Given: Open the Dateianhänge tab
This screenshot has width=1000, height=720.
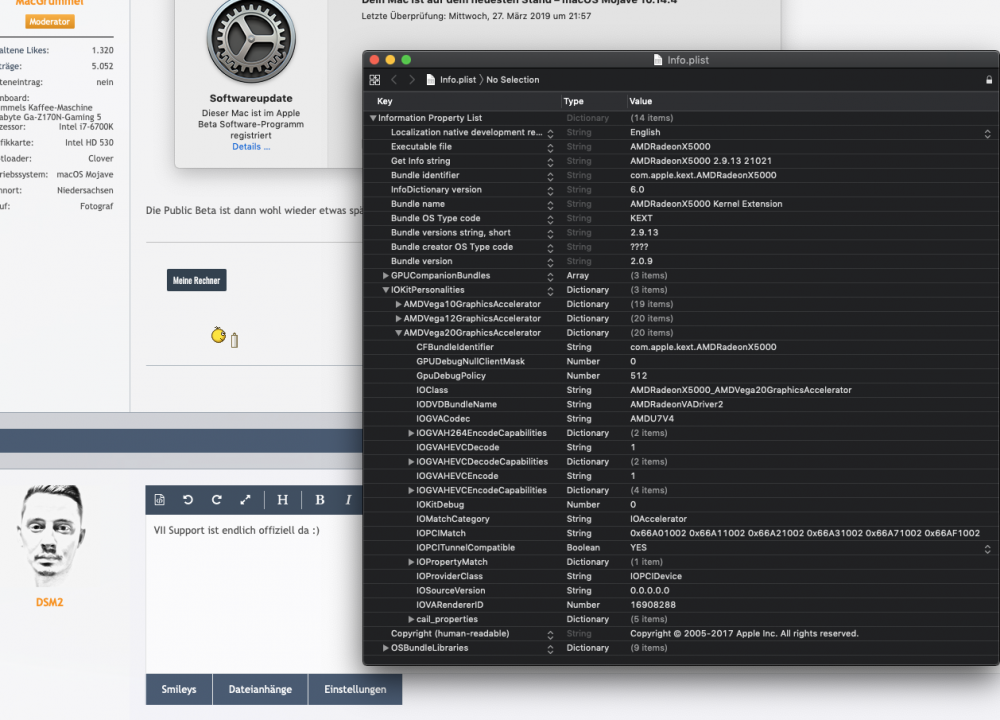Looking at the screenshot, I should pyautogui.click(x=260, y=689).
